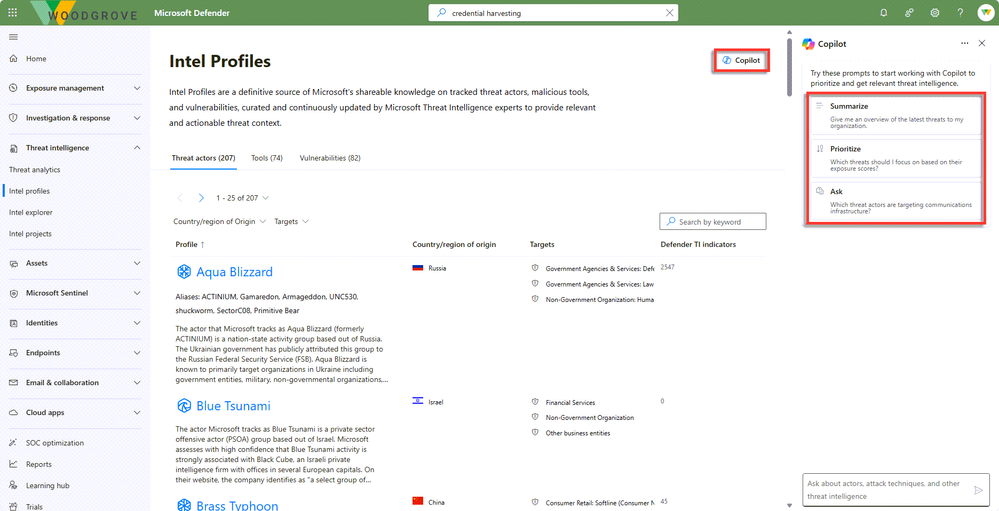Click the Defender TI indicators column header
This screenshot has width=999, height=511.
click(699, 244)
